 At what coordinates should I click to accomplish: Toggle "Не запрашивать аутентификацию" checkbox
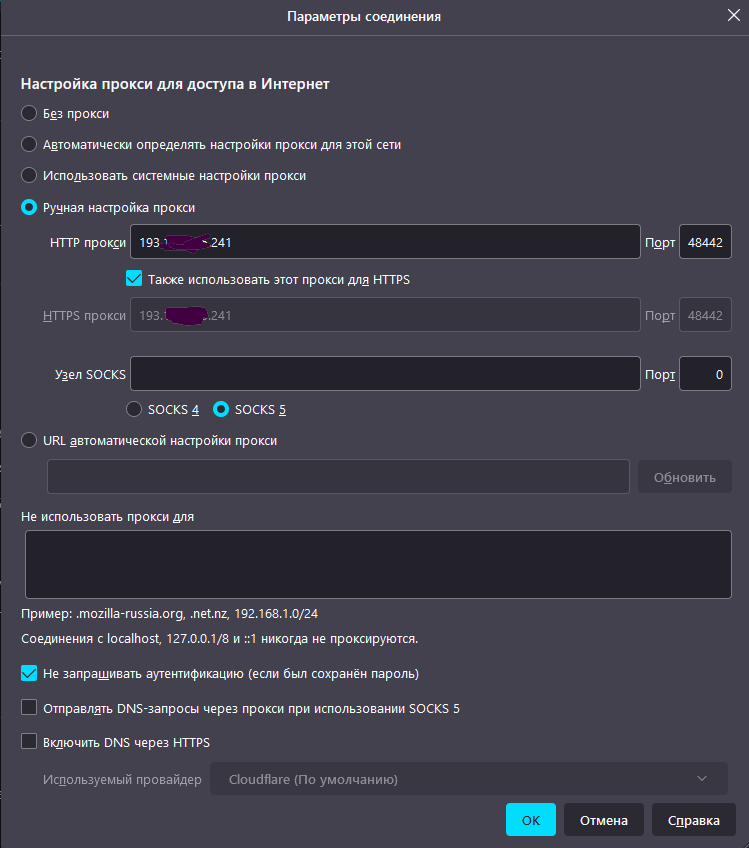pyautogui.click(x=29, y=673)
